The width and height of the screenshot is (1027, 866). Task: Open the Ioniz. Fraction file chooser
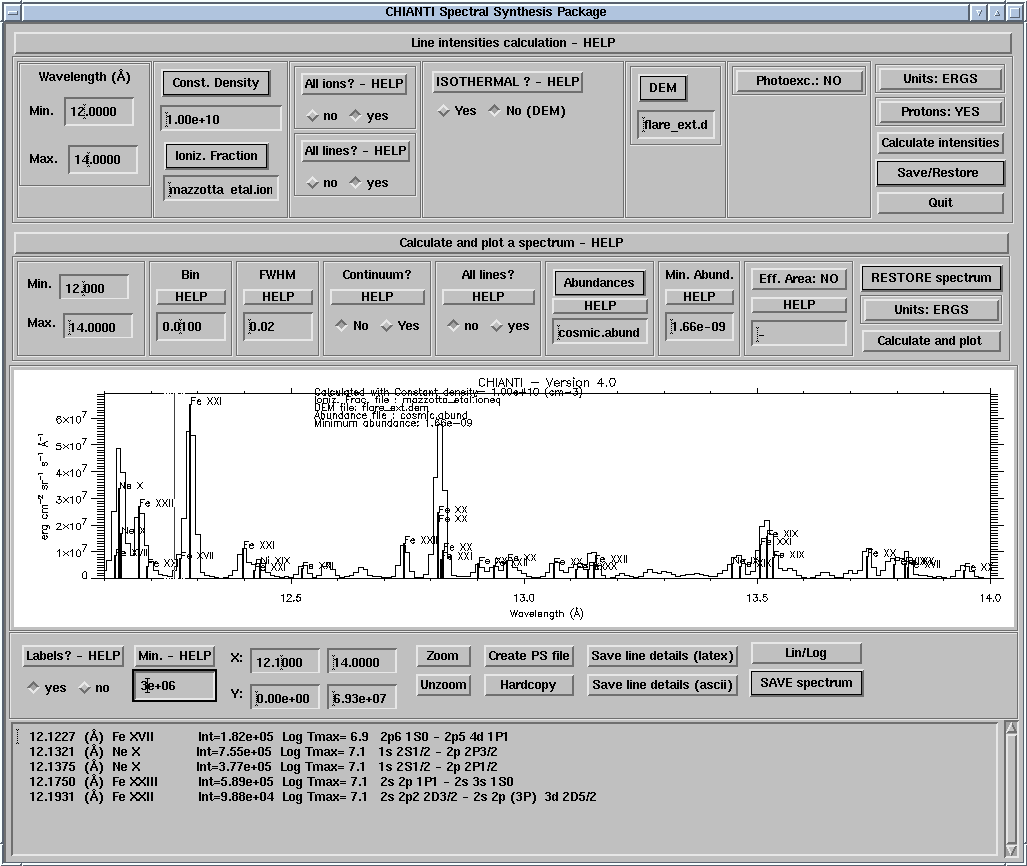tap(215, 156)
